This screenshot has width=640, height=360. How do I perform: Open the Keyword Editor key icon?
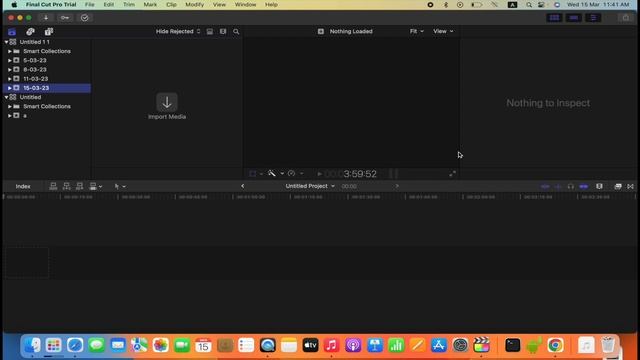65,18
